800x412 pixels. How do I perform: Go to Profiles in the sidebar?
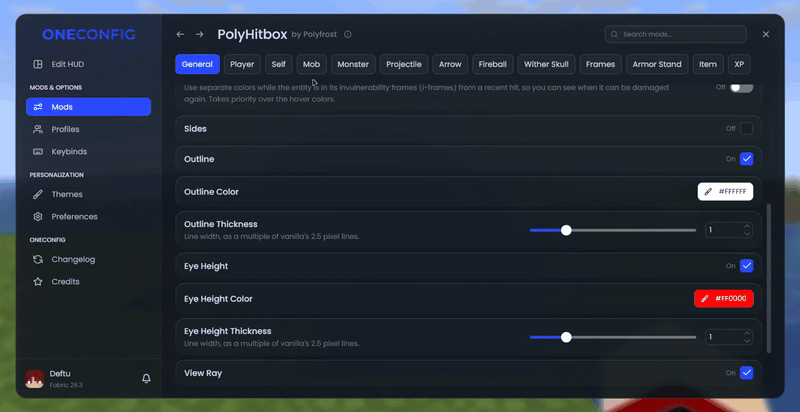click(88, 130)
